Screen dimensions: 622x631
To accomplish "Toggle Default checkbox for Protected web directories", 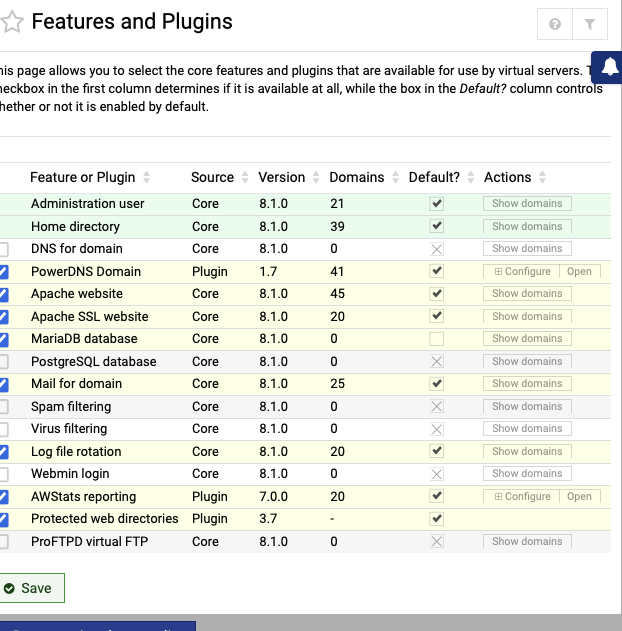I will [437, 519].
